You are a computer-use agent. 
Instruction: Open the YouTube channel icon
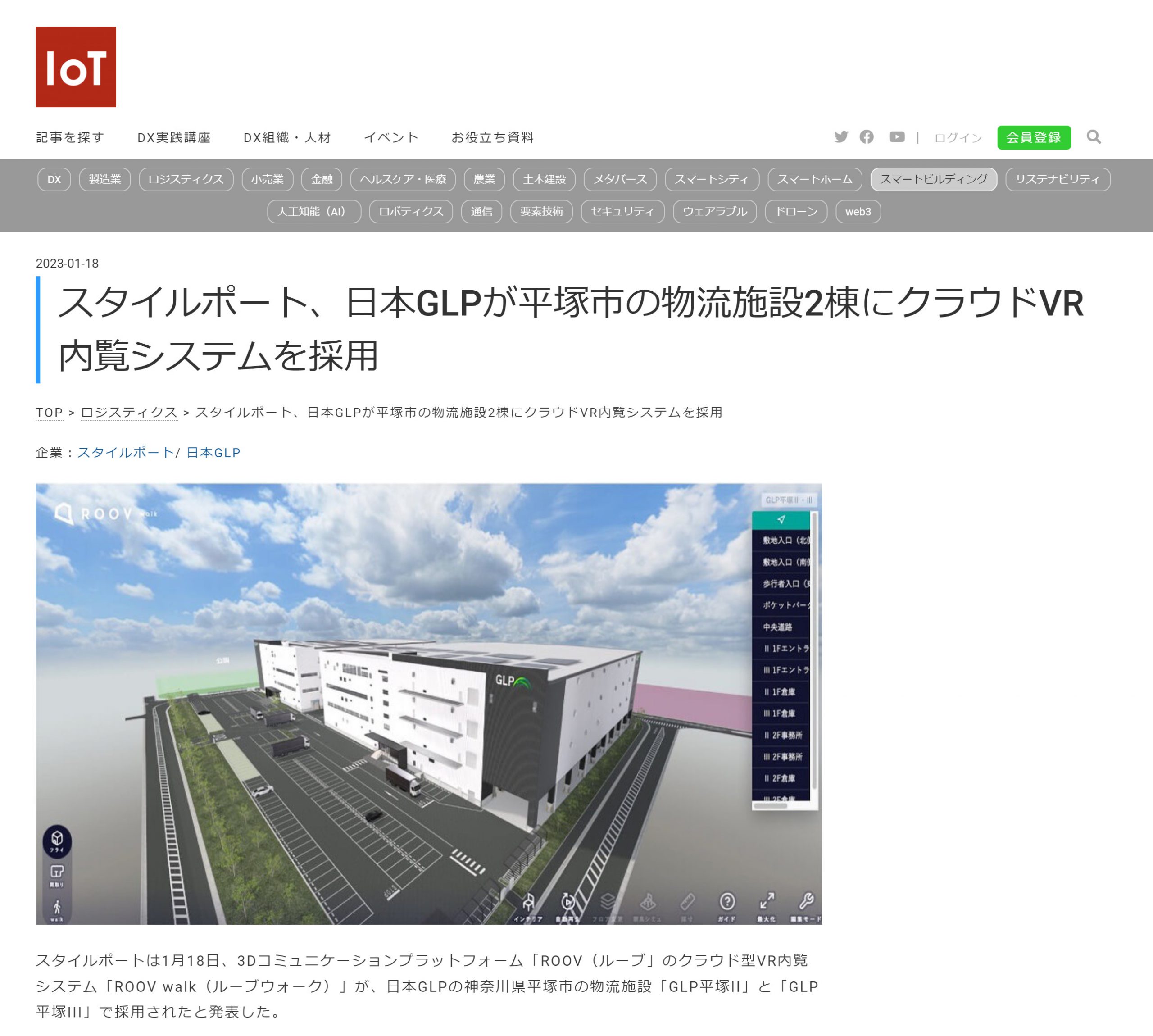tap(897, 137)
